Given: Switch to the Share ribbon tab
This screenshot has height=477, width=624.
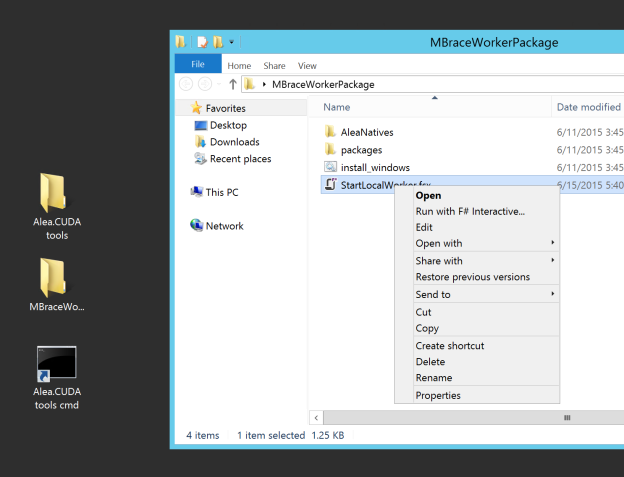Looking at the screenshot, I should pyautogui.click(x=274, y=66).
